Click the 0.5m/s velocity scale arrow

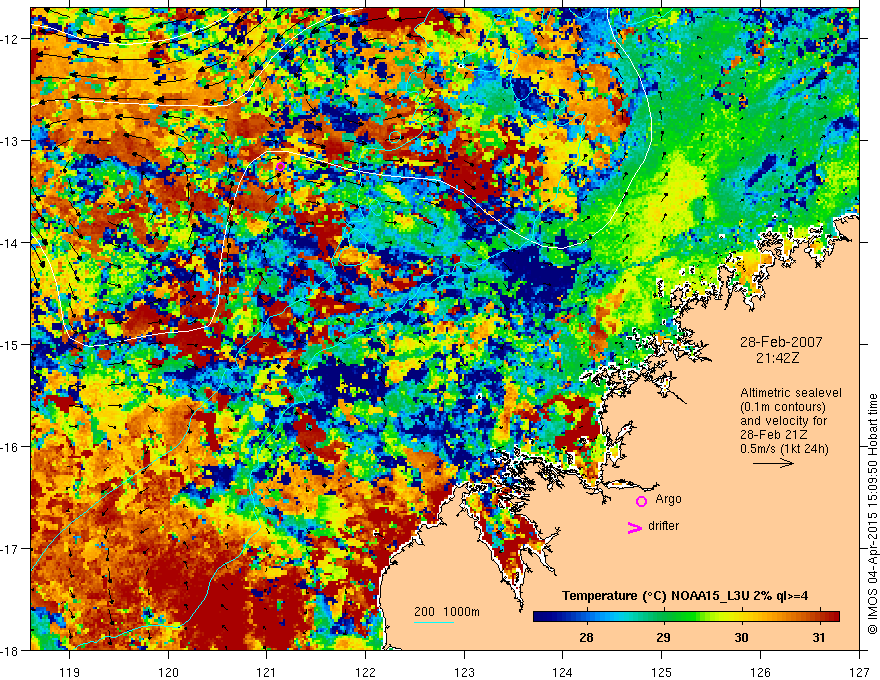click(772, 464)
